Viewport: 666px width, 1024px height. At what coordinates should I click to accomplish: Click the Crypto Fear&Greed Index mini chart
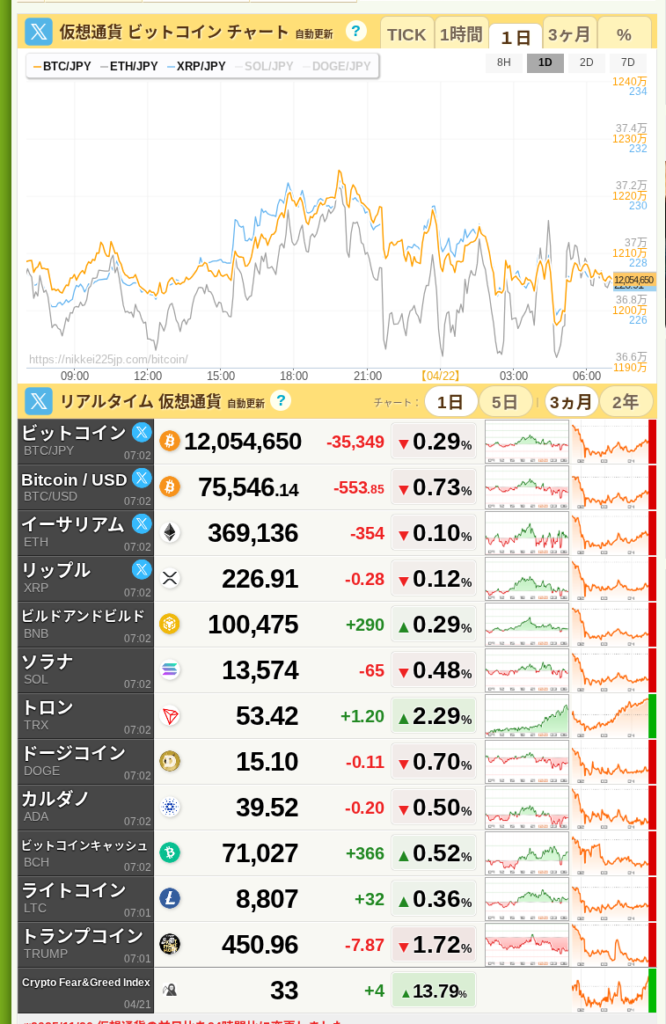point(610,991)
